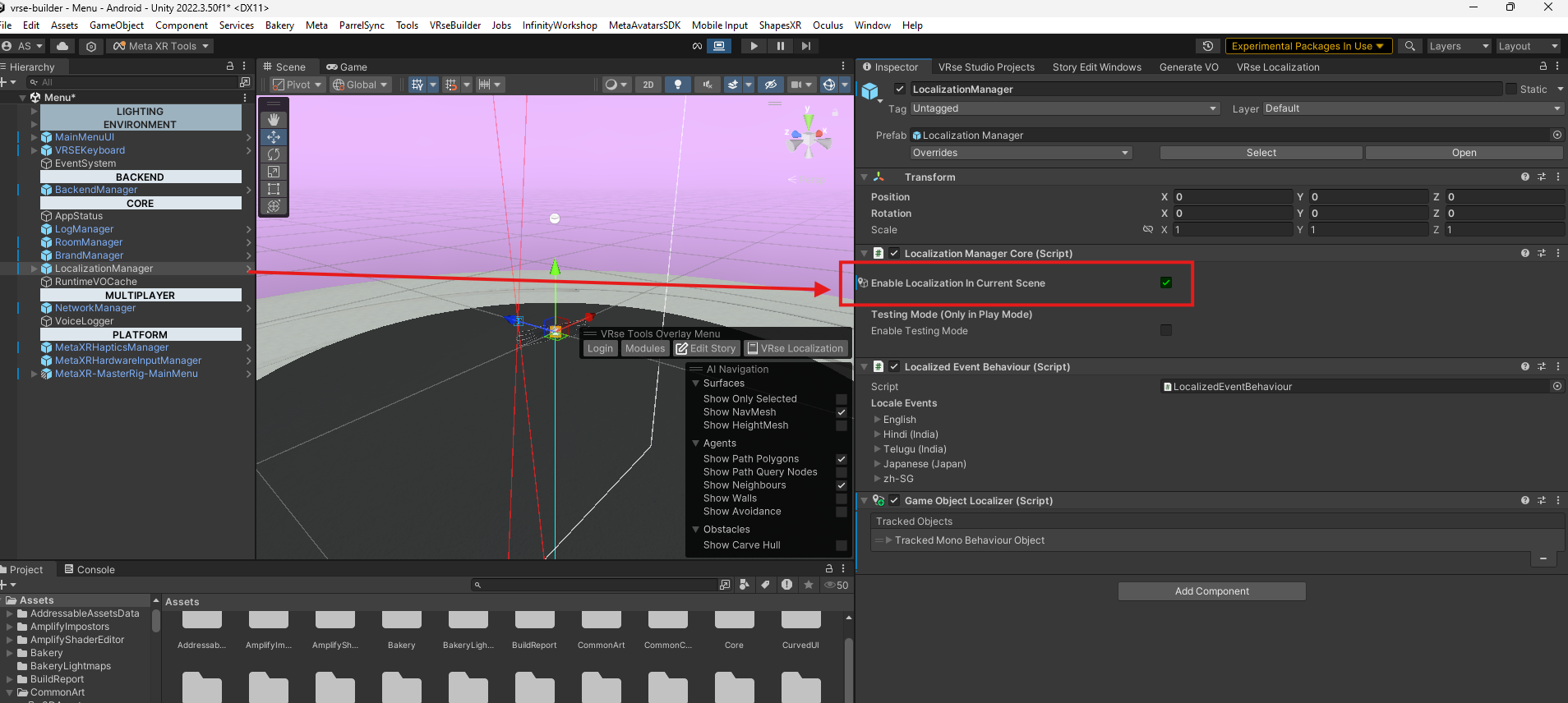The image size is (1568, 703).
Task: Click the scene visibility hidden-objects icon
Action: coord(770,85)
